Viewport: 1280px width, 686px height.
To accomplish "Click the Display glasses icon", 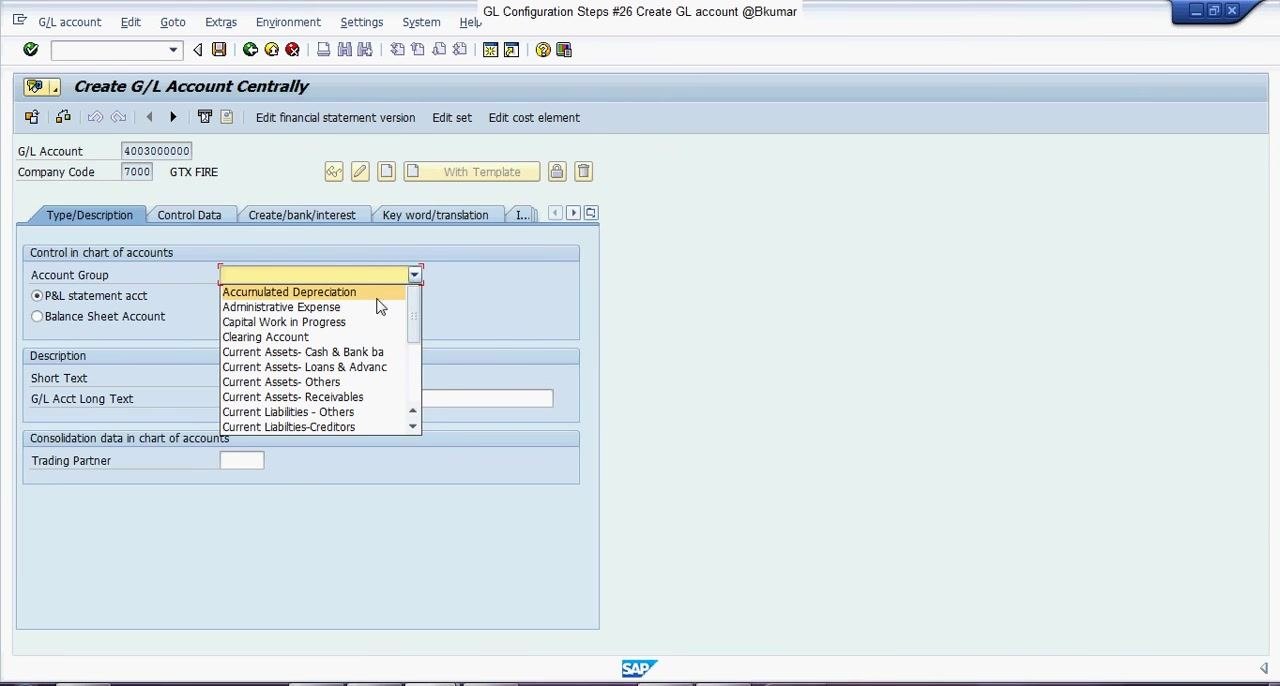I will coord(334,172).
